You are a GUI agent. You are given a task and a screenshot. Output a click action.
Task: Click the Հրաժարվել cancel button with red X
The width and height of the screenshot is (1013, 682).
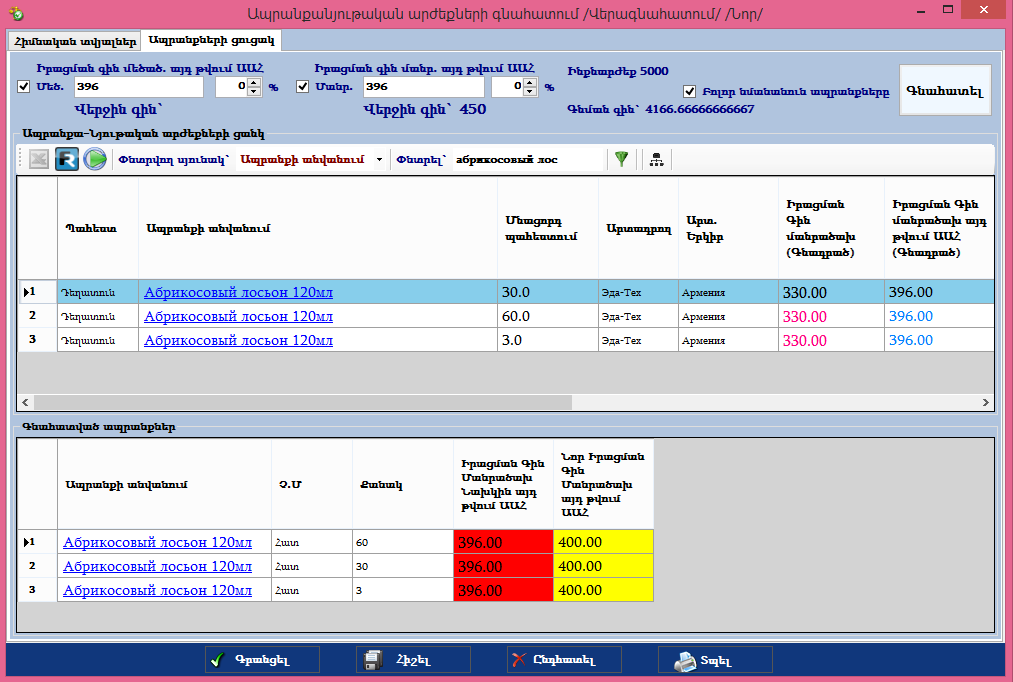tap(564, 660)
